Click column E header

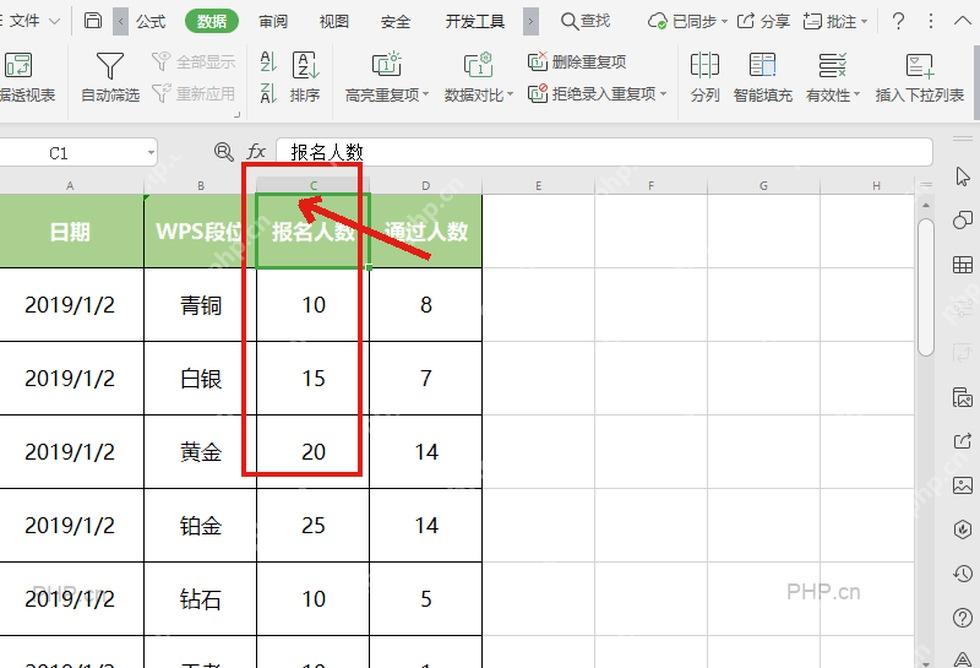(x=538, y=186)
